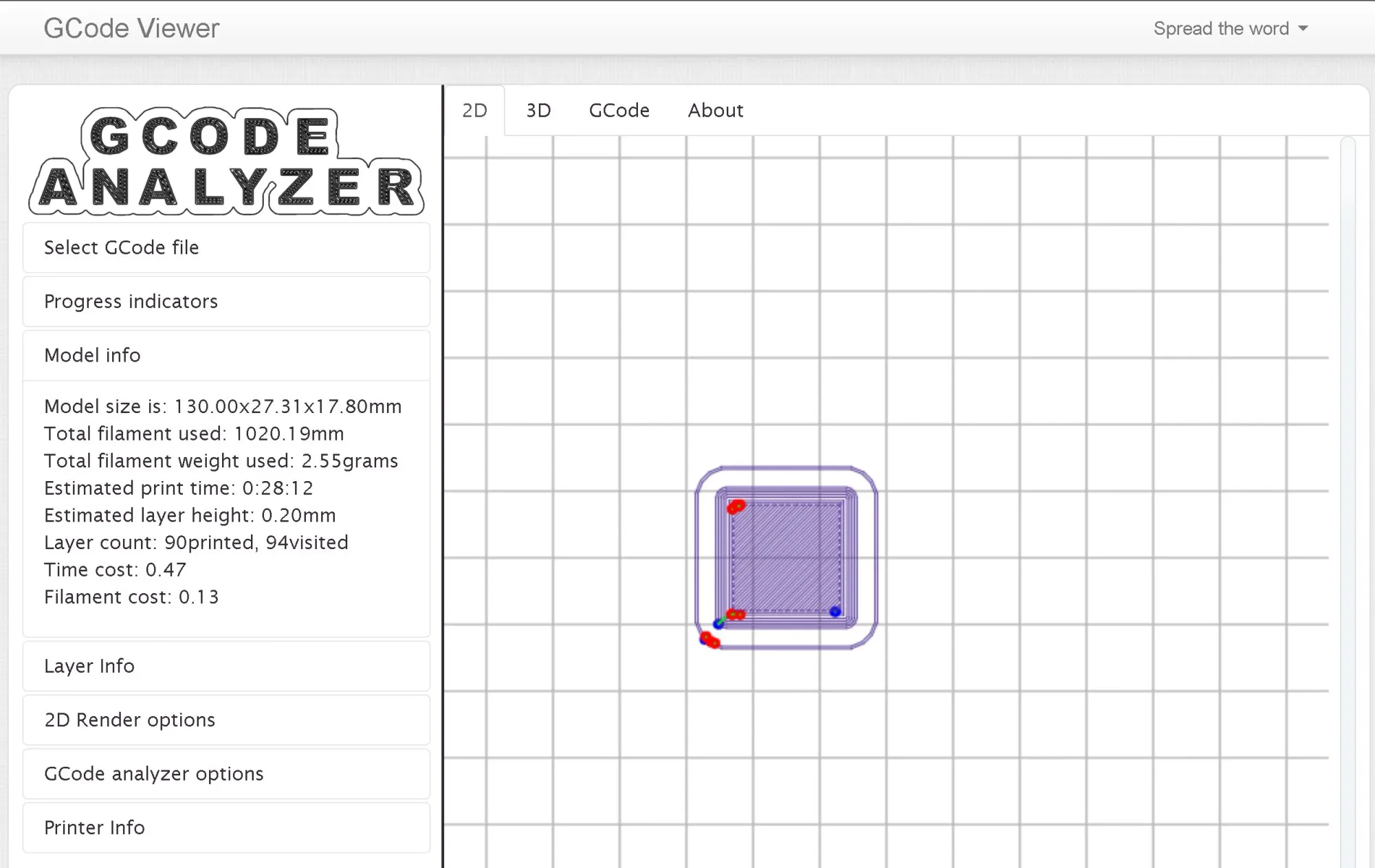Open the 2D Render options panel
The height and width of the screenshot is (868, 1375).
[x=129, y=720]
